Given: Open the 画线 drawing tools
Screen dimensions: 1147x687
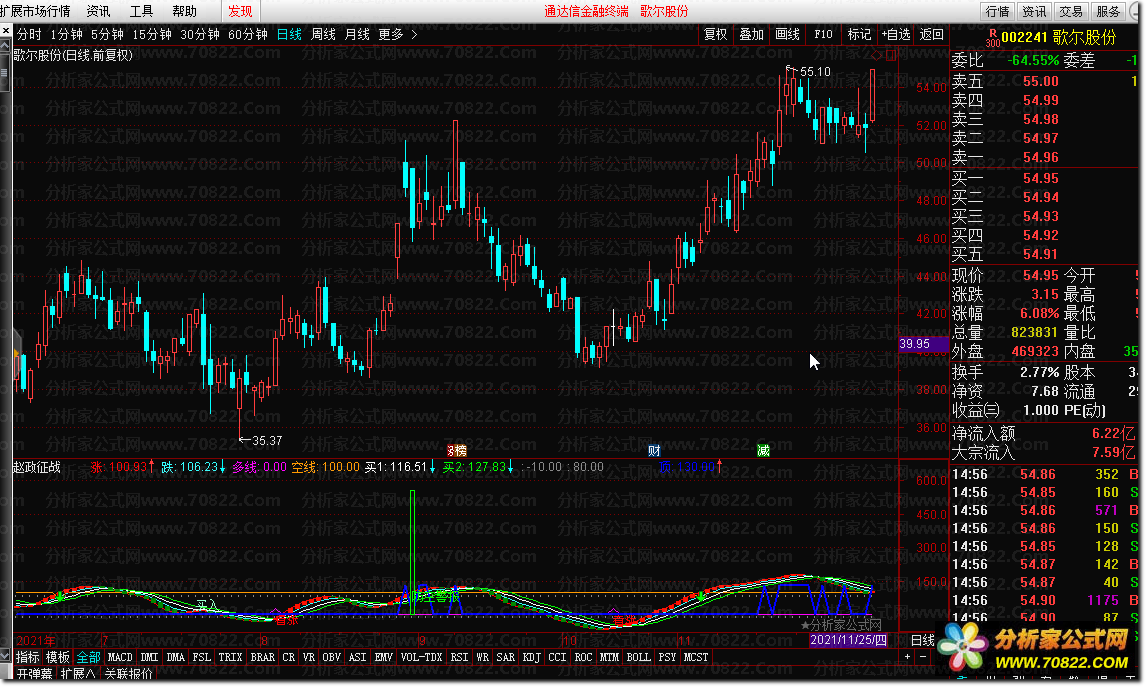Looking at the screenshot, I should pyautogui.click(x=787, y=34).
